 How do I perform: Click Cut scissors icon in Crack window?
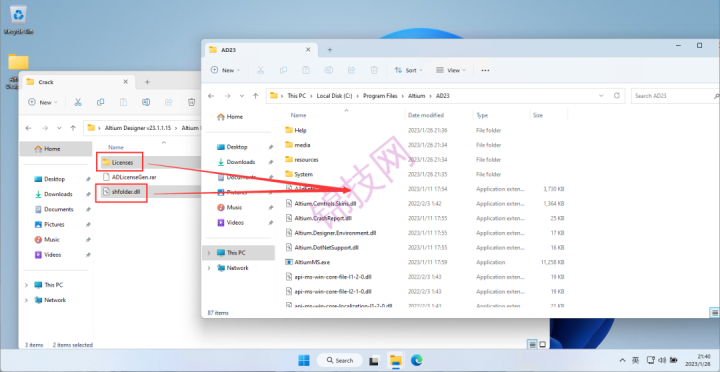click(78, 102)
